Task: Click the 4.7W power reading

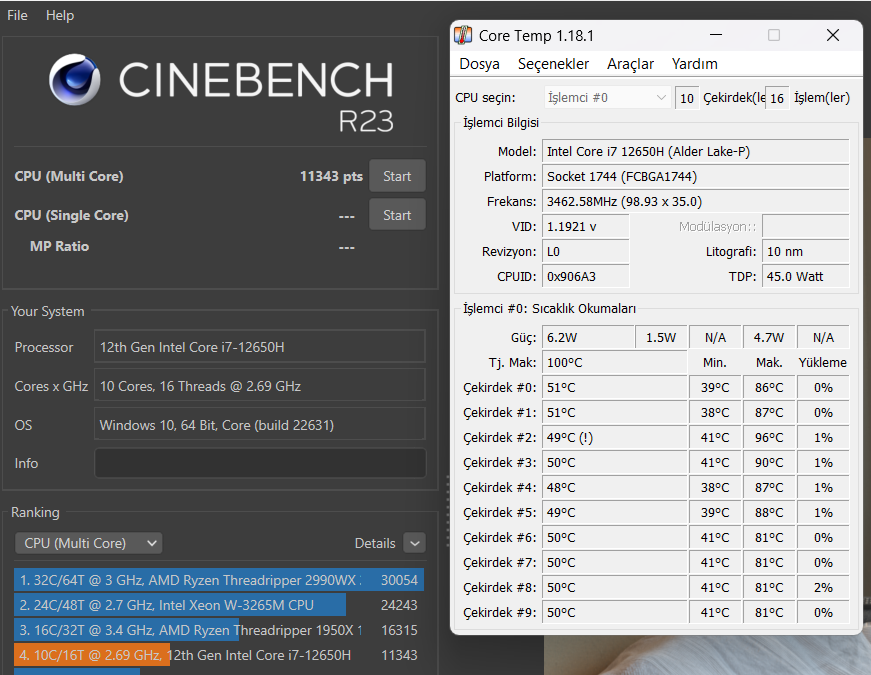Action: [769, 337]
